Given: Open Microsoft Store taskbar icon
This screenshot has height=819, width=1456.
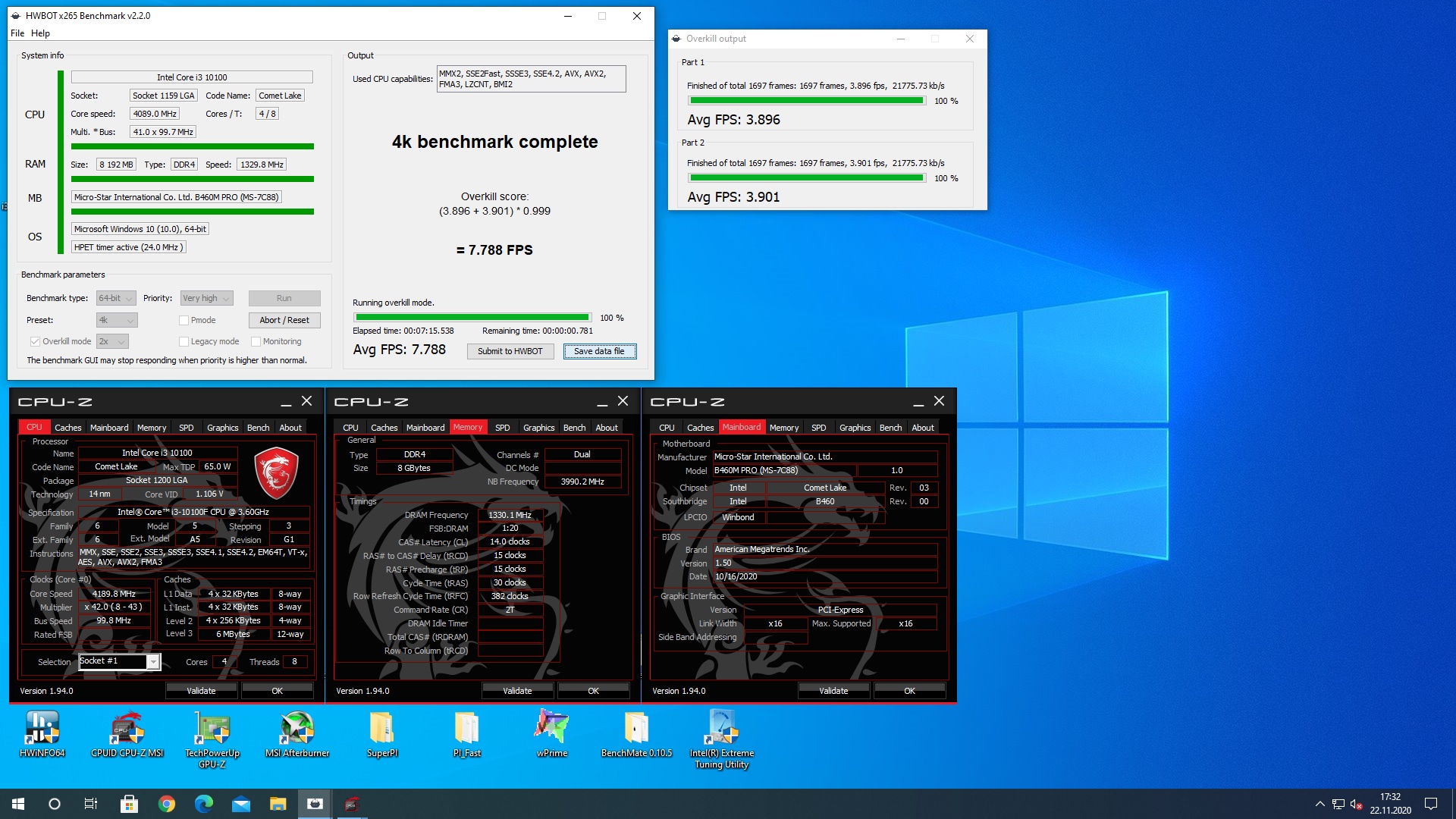Looking at the screenshot, I should tap(129, 804).
